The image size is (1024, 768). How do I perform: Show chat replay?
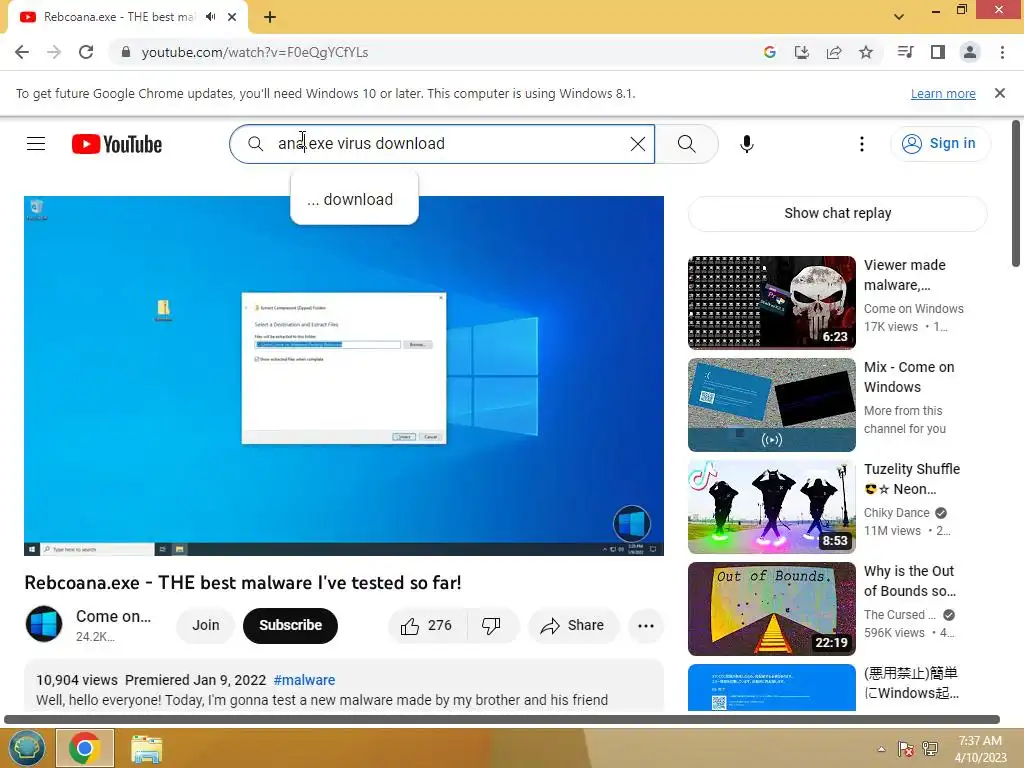(837, 214)
